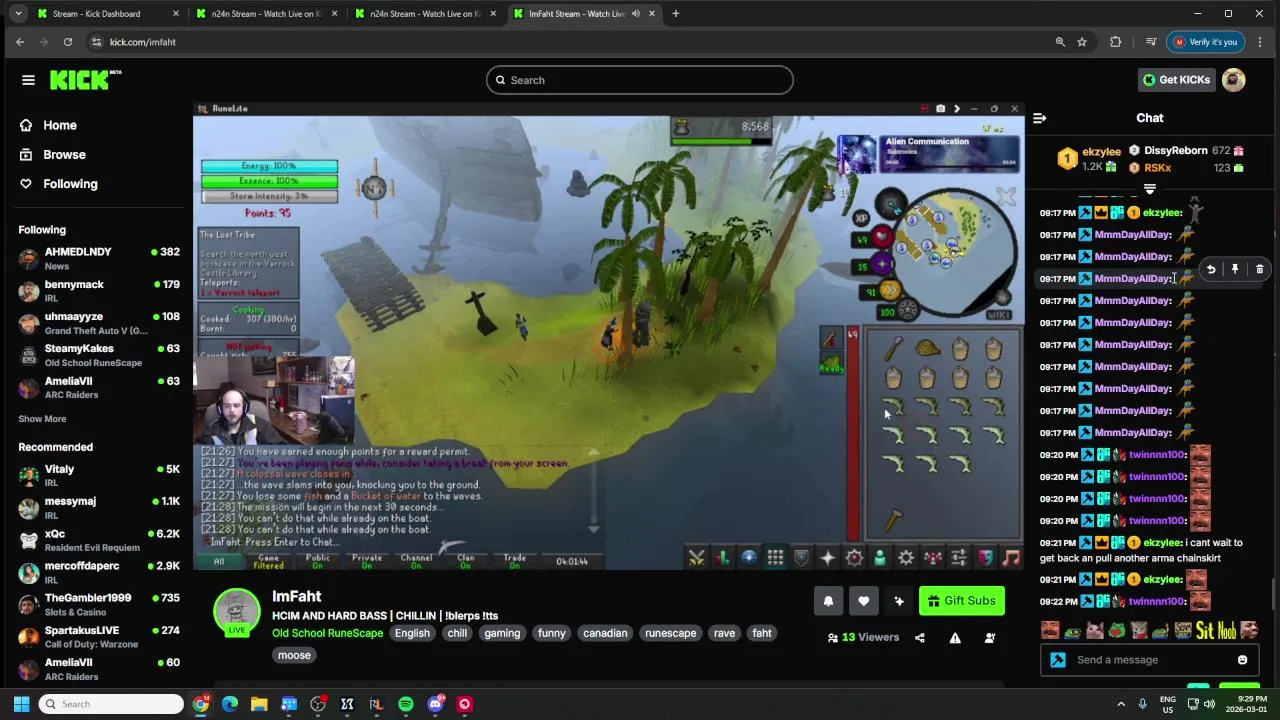
Task: Toggle the in-game Game Filtered chat setting
Action: click(269, 561)
